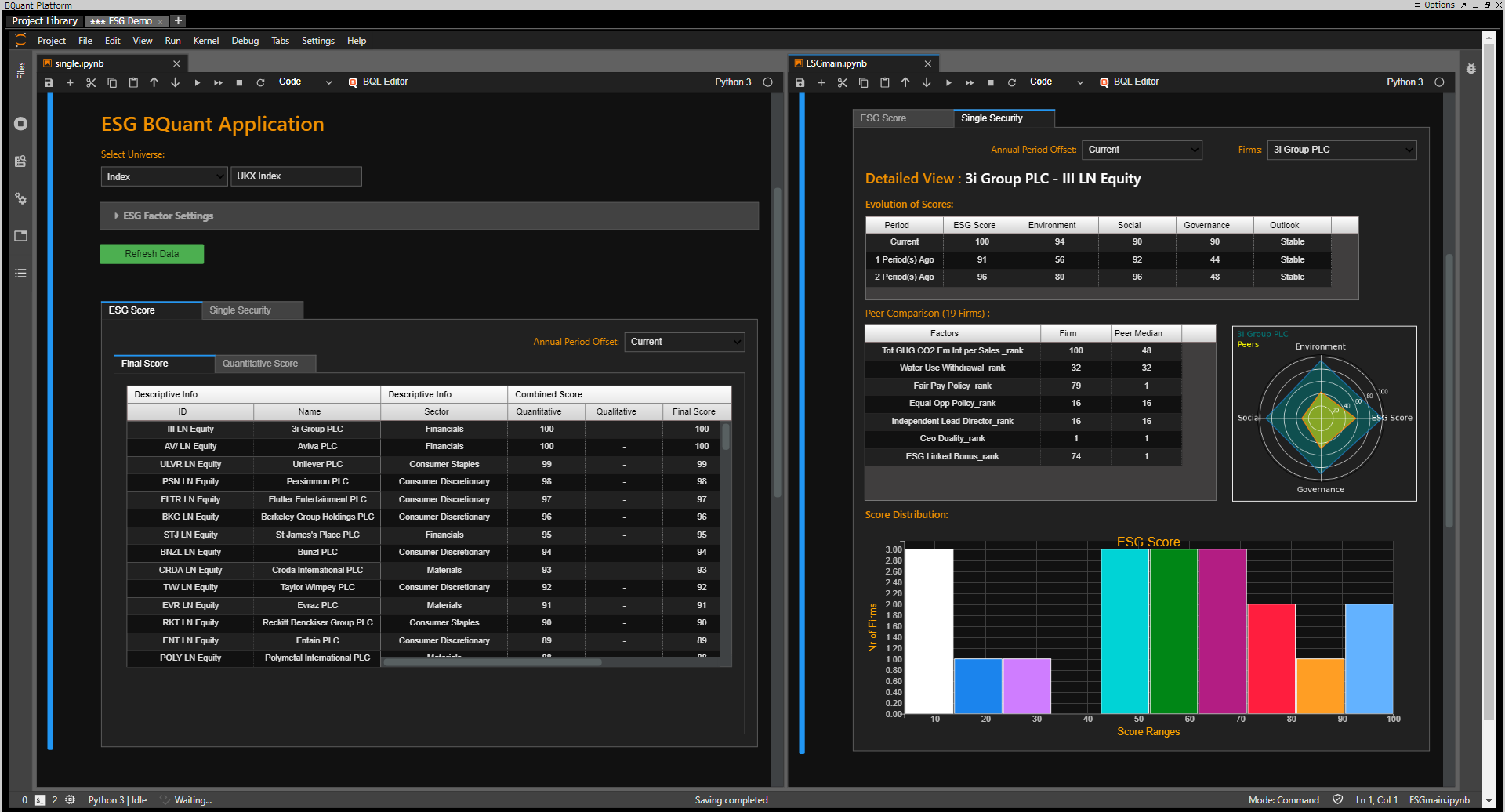Cut selected cell in ESGmain.ipynb toolbar
The width and height of the screenshot is (1505, 812).
coord(843,82)
